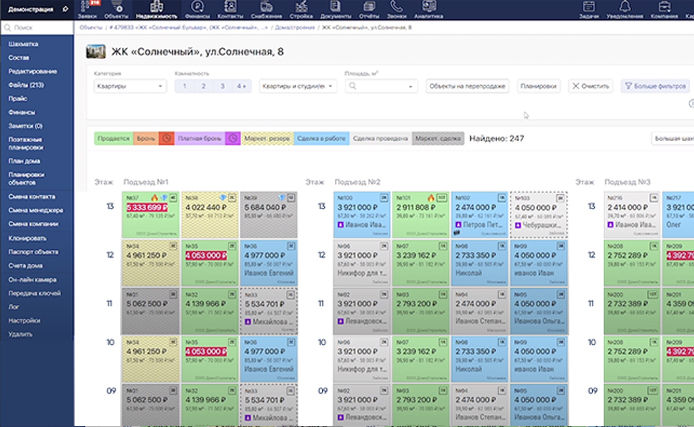Toggle the 3-room filter
This screenshot has height=427, width=694.
223,86
